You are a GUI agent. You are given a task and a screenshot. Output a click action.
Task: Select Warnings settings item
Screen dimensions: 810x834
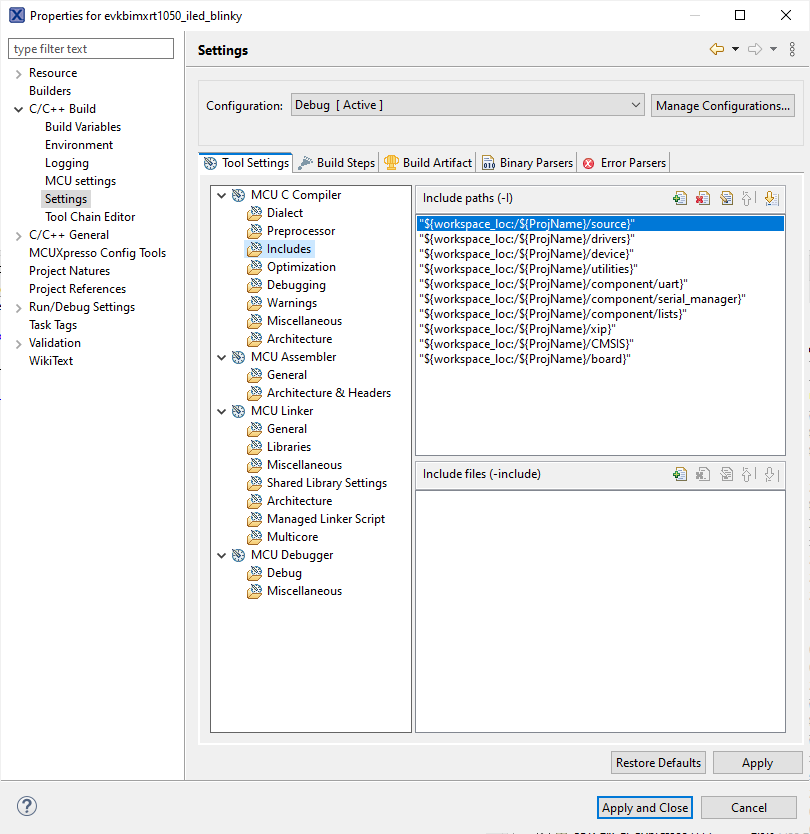[292, 303]
